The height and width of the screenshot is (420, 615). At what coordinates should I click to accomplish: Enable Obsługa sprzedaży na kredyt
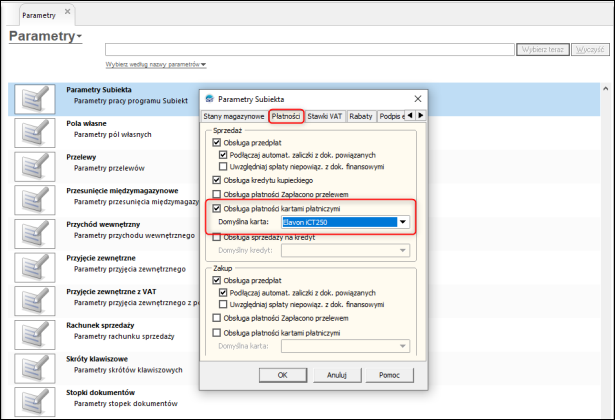coord(217,237)
